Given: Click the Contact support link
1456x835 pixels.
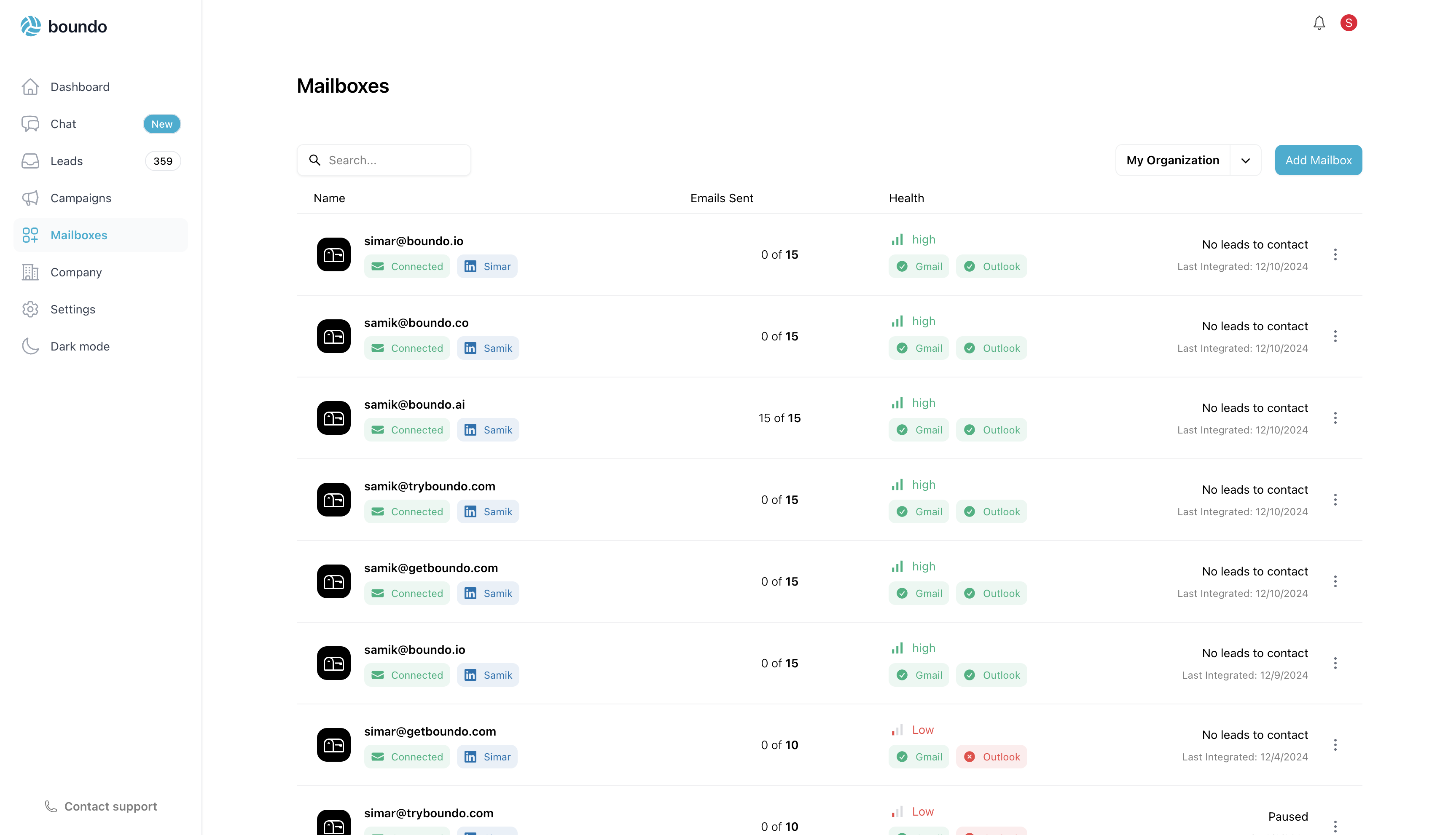Looking at the screenshot, I should click(x=102, y=806).
